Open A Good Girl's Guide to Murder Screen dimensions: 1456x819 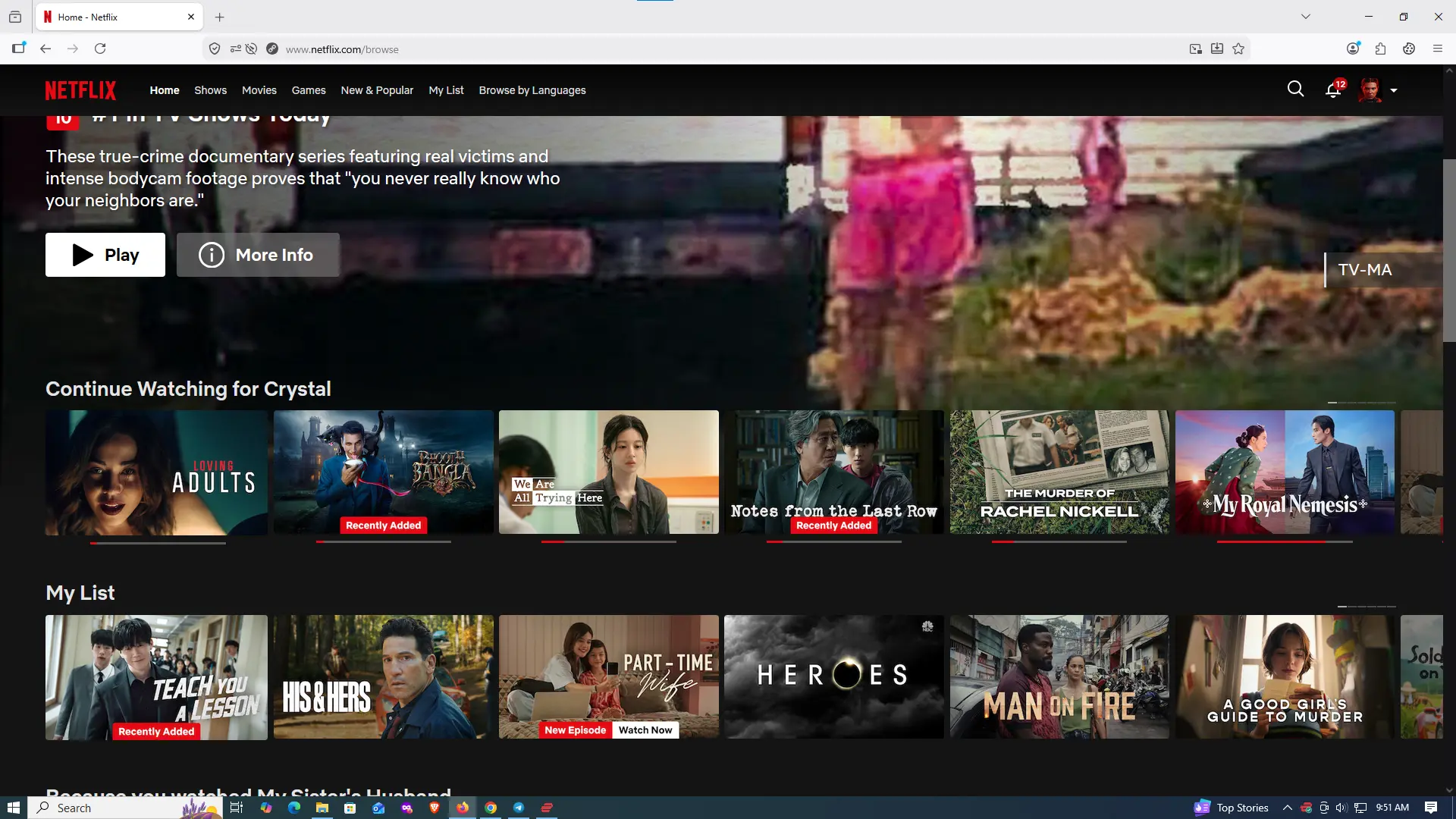pos(1285,677)
